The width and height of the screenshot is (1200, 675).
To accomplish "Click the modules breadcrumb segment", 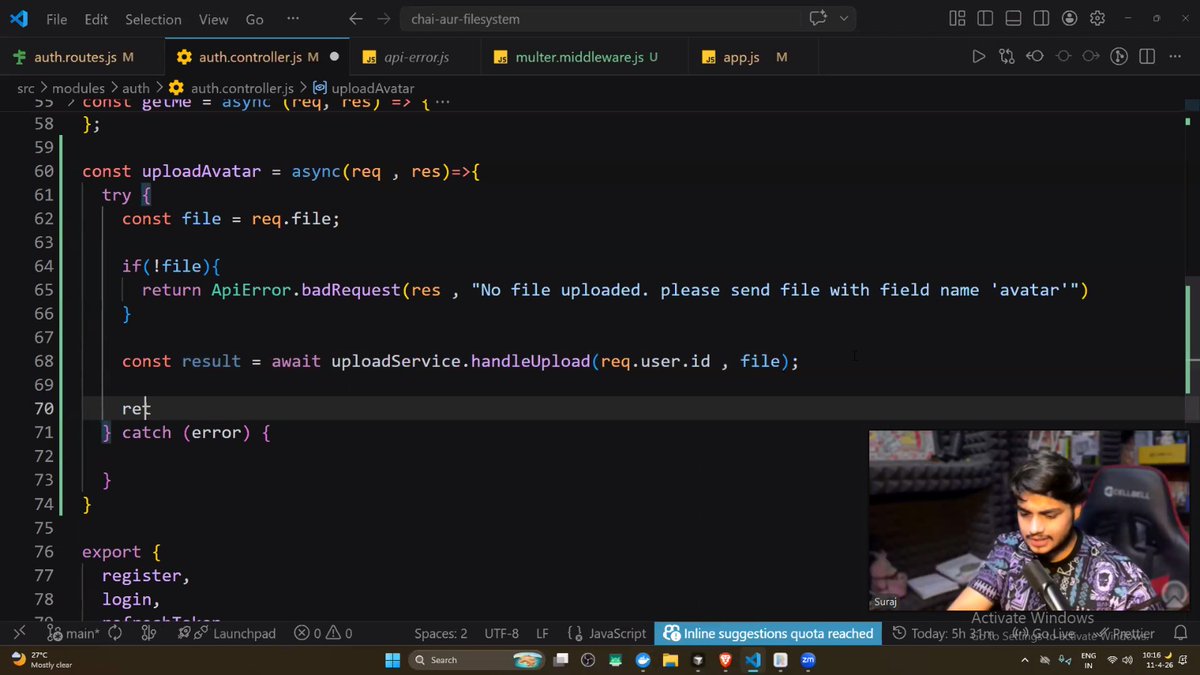I will click(x=78, y=88).
